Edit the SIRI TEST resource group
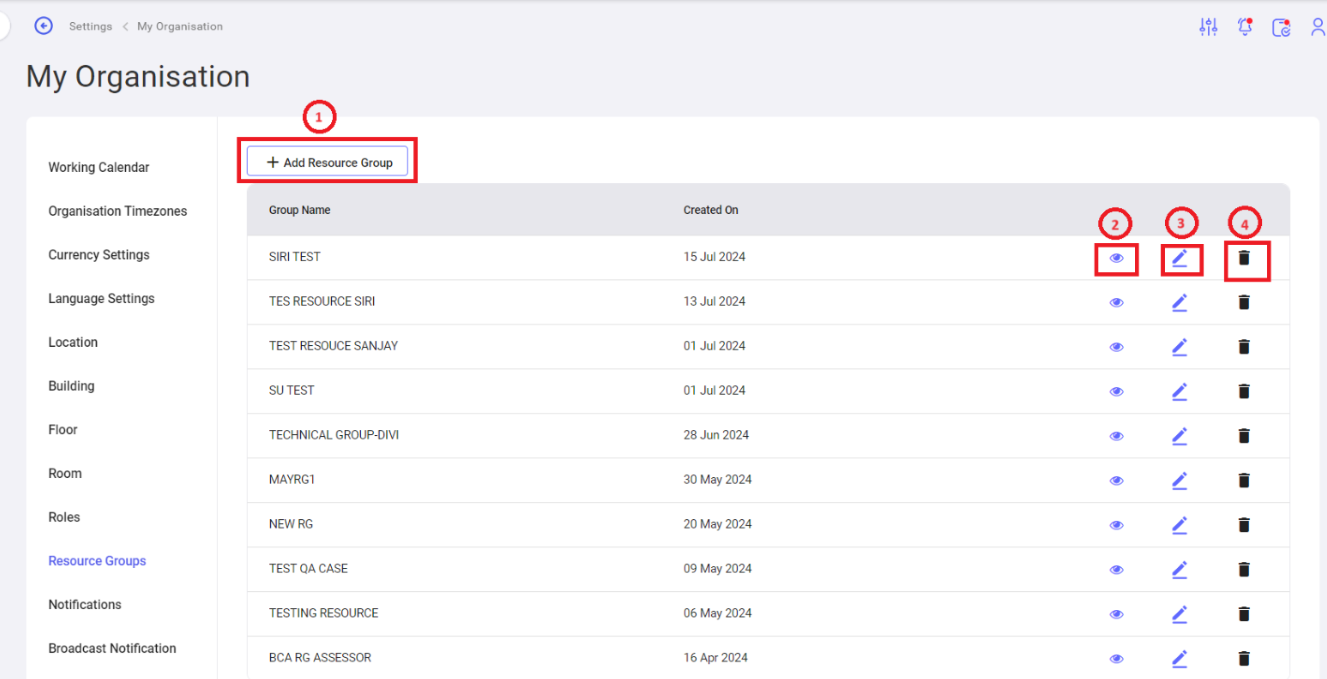 (1180, 258)
